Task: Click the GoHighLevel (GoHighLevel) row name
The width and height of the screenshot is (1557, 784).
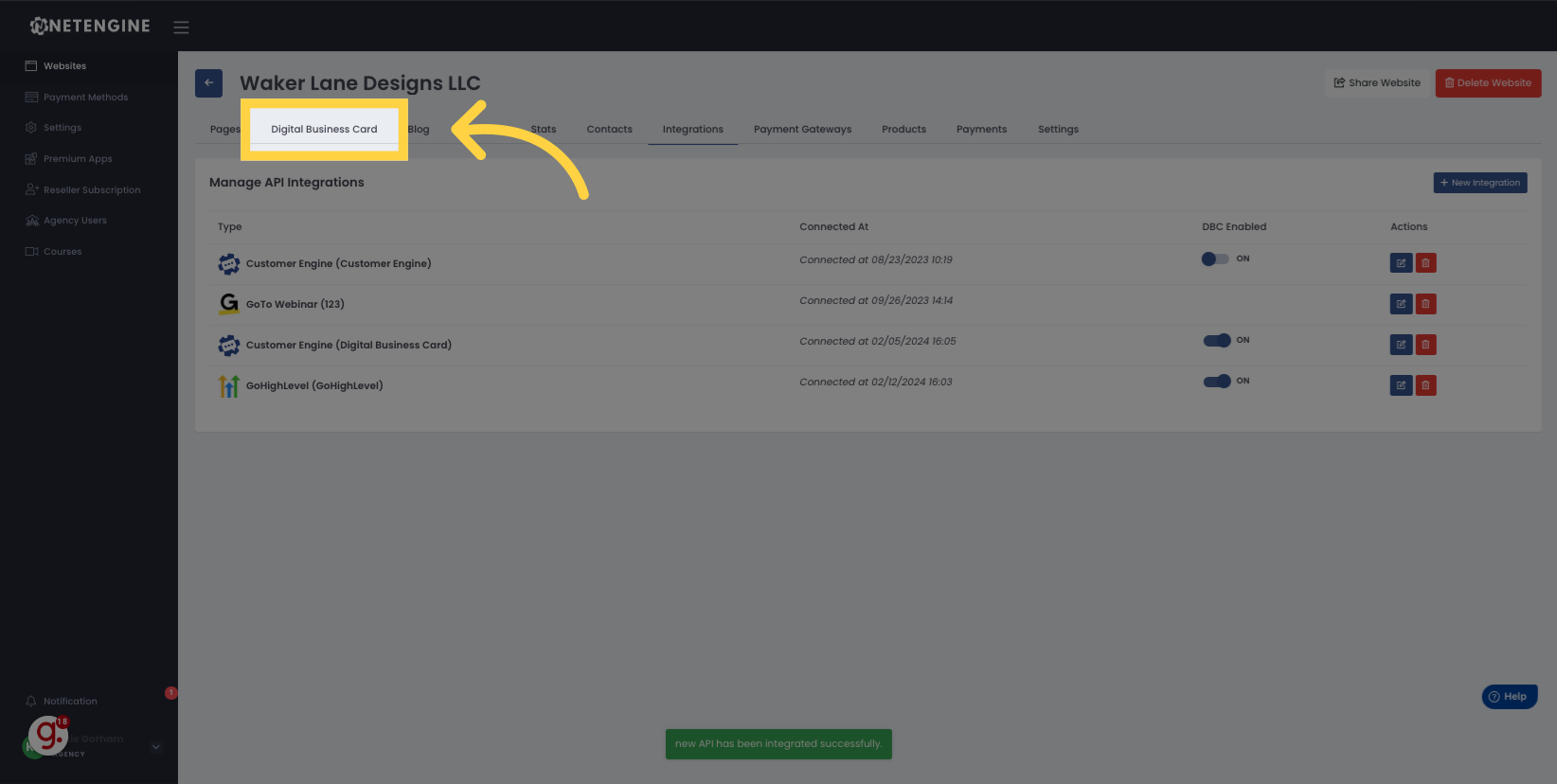Action: click(314, 385)
